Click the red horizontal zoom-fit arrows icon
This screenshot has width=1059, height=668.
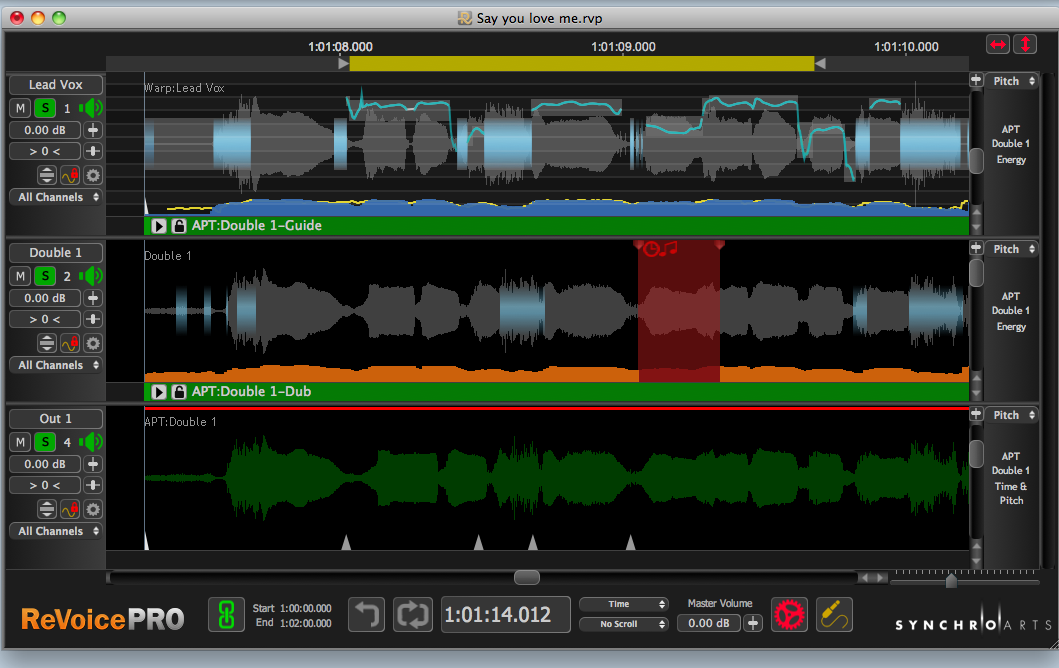(x=998, y=45)
